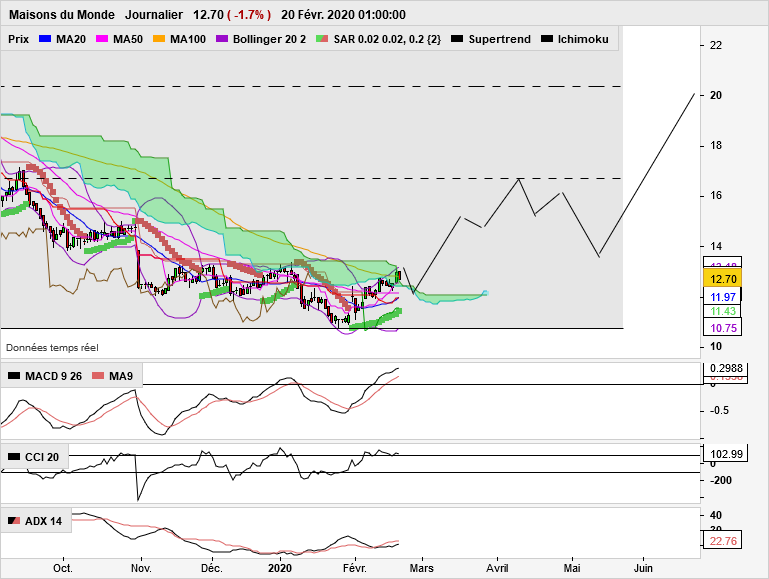Click the MA50 magenta legend swatch
Image resolution: width=769 pixels, height=579 pixels.
click(102, 39)
